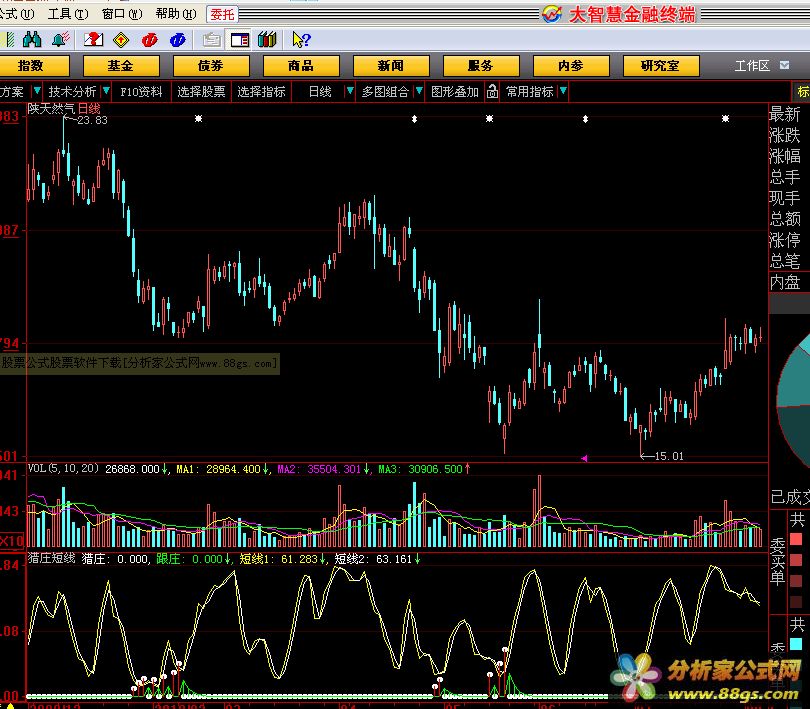Click the red globe toolbar icon
810x709 pixels.
149,40
